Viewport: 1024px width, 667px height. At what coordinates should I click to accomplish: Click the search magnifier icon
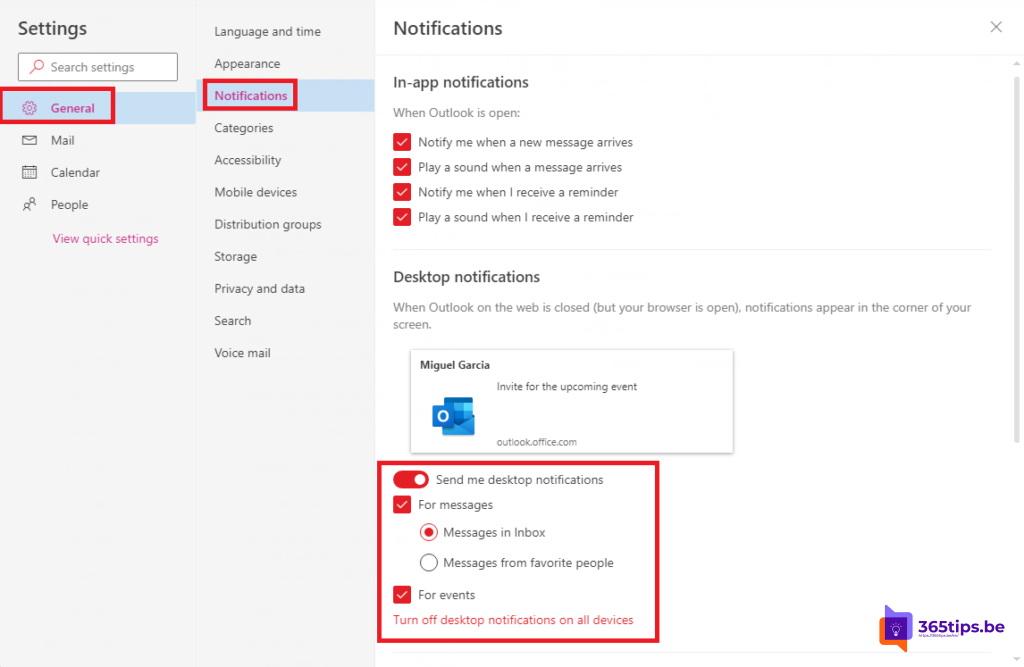37,67
